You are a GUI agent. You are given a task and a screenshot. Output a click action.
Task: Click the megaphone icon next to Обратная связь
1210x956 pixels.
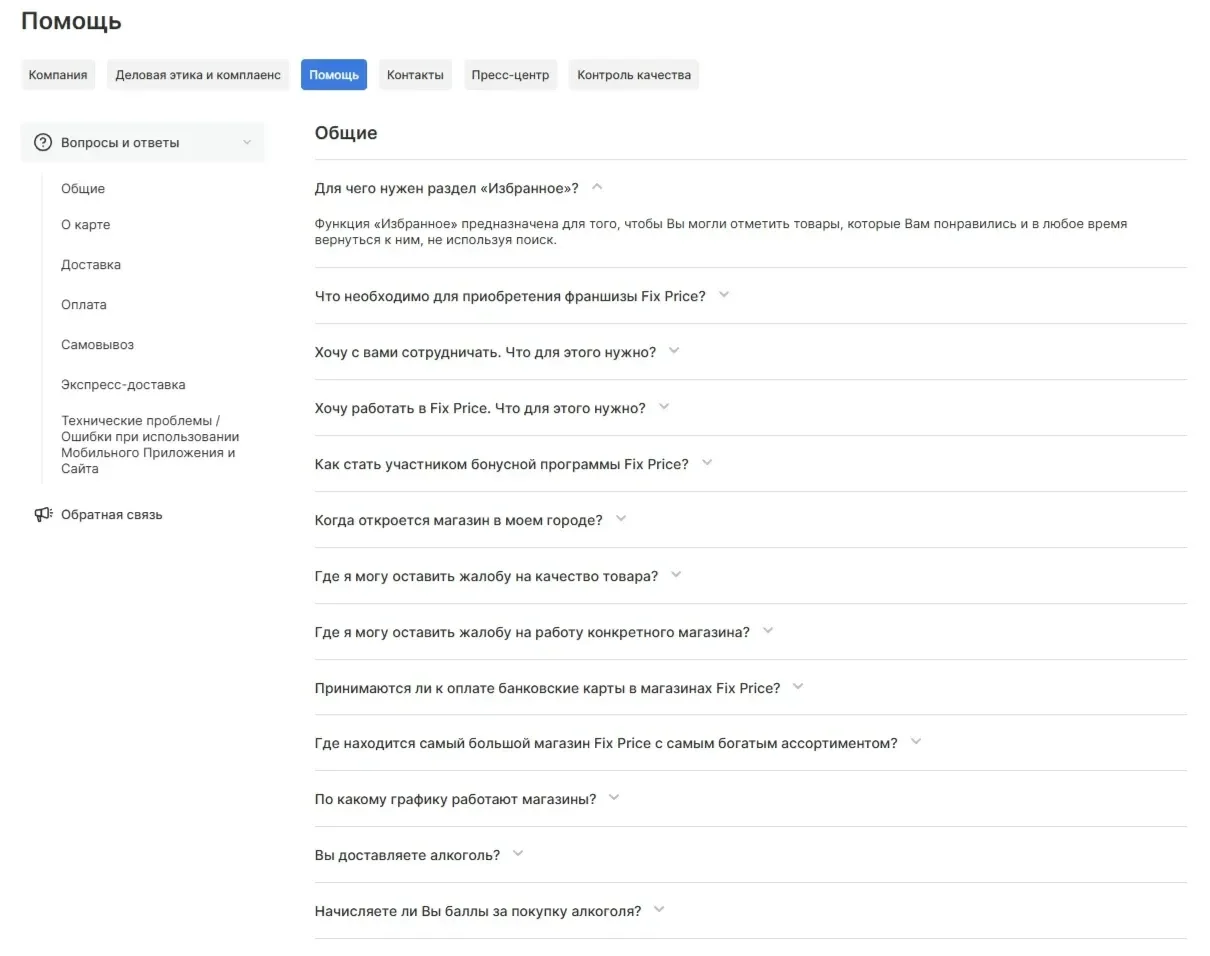(43, 514)
